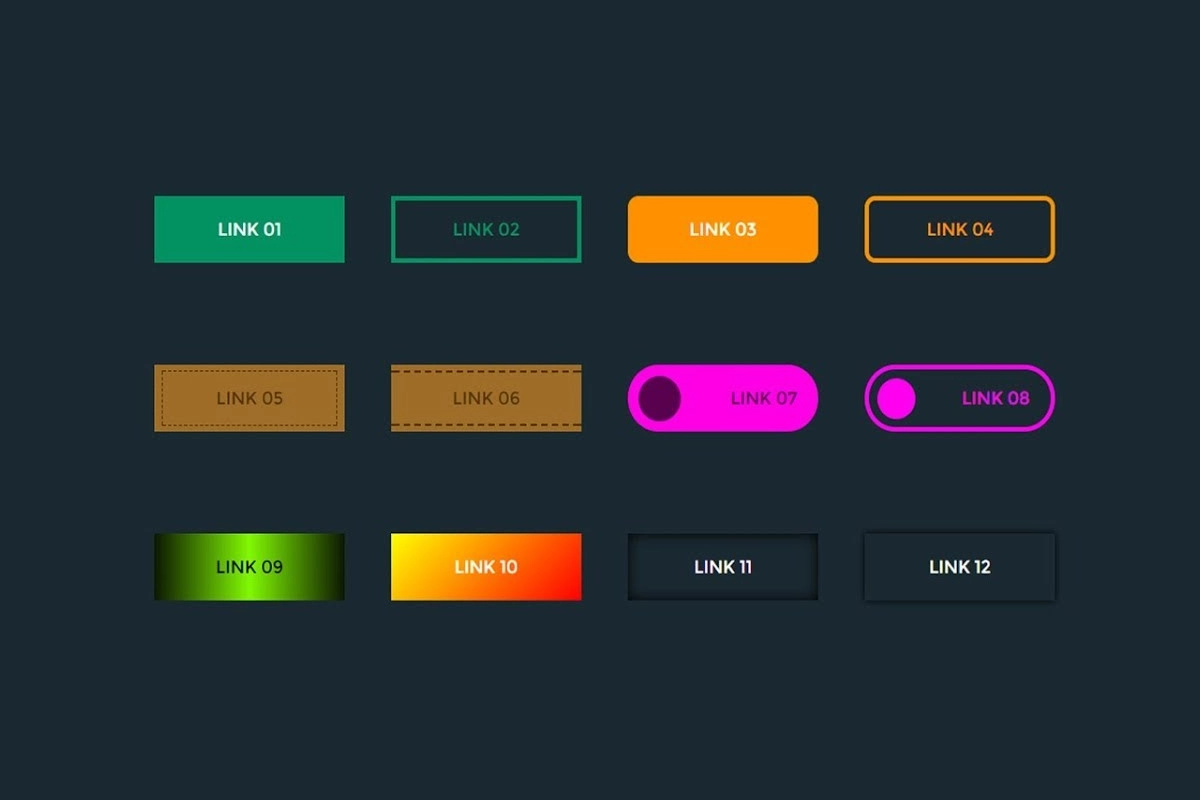Image resolution: width=1200 pixels, height=800 pixels.
Task: Click the solid green LINK 01 button
Action: (249, 229)
